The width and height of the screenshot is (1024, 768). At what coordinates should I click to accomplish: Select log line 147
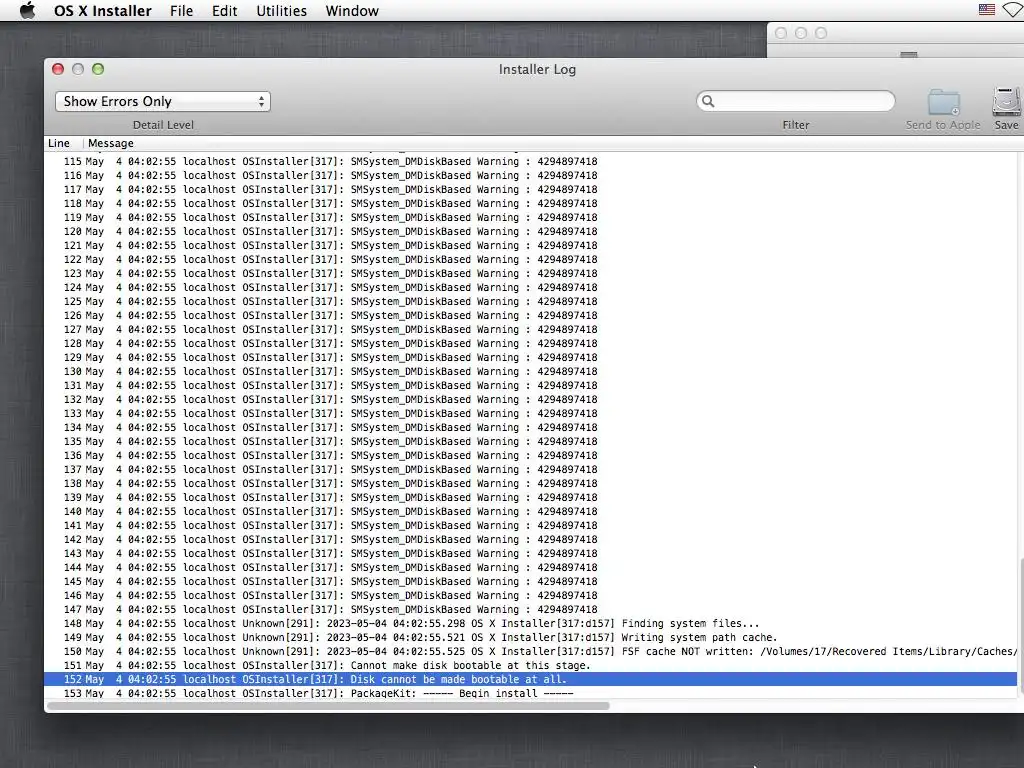(530, 609)
